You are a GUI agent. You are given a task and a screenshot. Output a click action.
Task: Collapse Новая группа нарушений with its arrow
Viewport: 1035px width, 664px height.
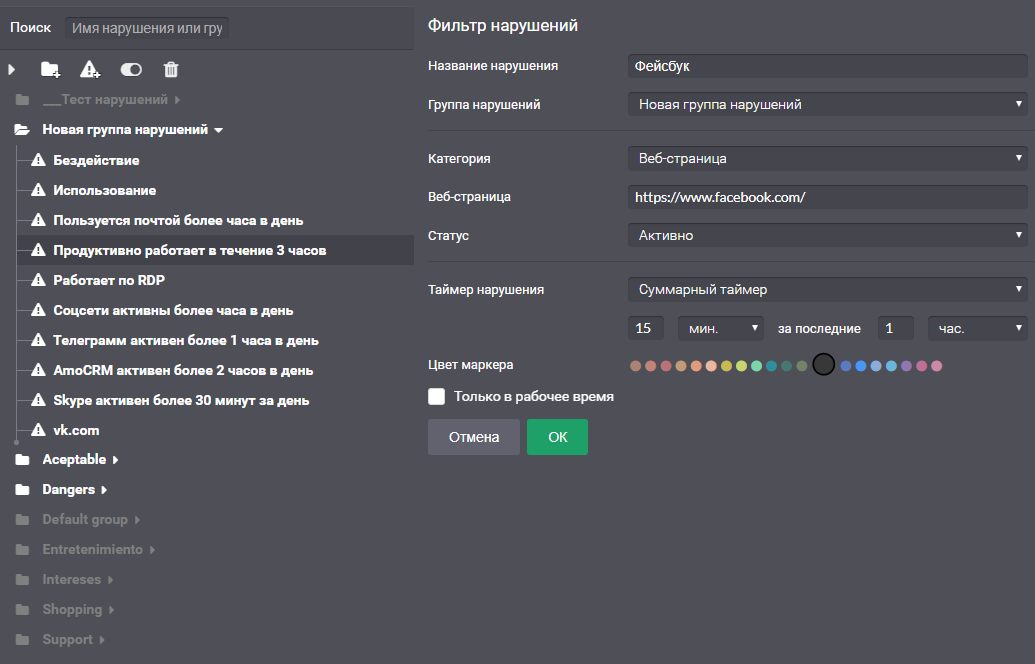pos(218,130)
